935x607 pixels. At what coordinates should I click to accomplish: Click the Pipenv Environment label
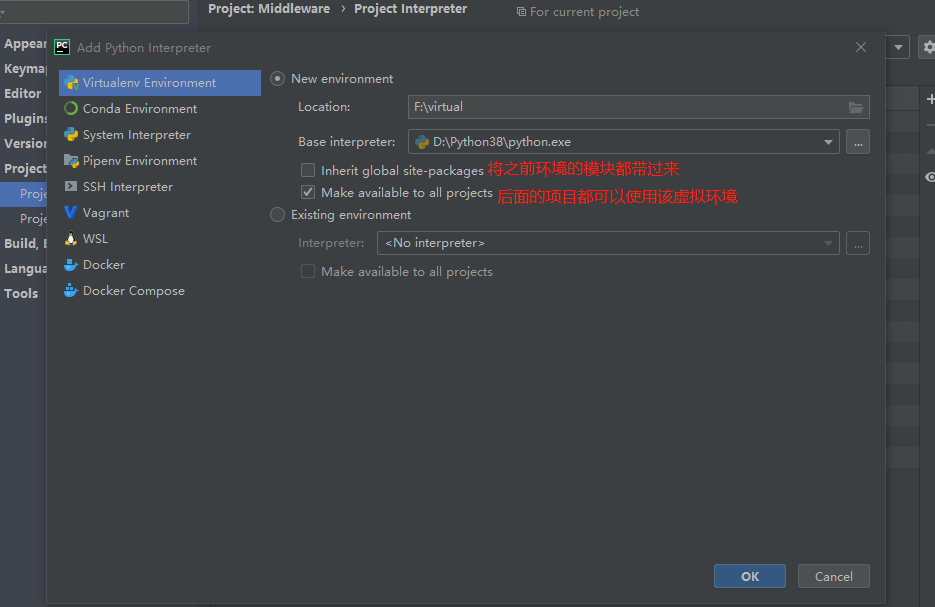click(x=140, y=161)
